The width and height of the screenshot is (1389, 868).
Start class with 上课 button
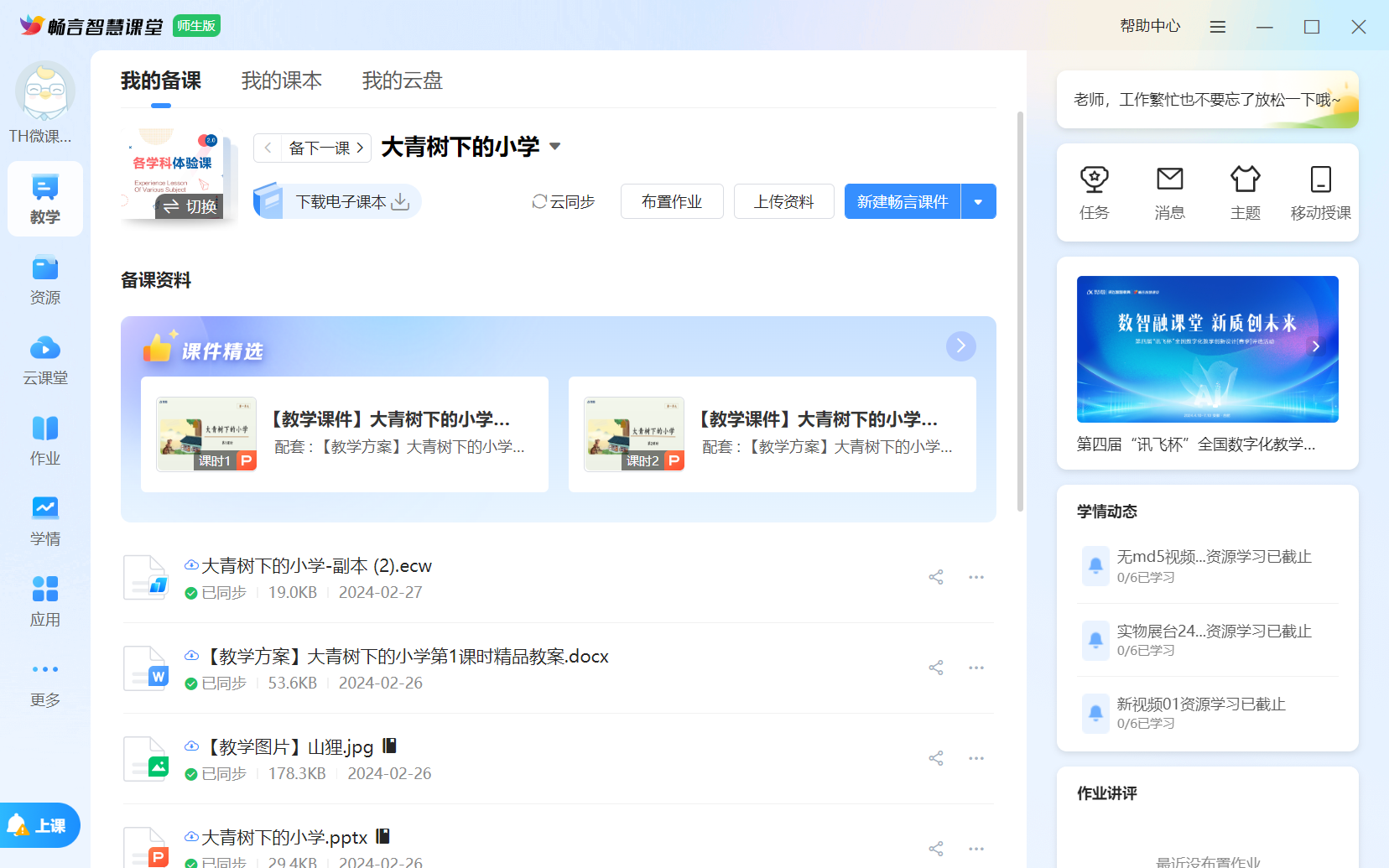[39, 826]
